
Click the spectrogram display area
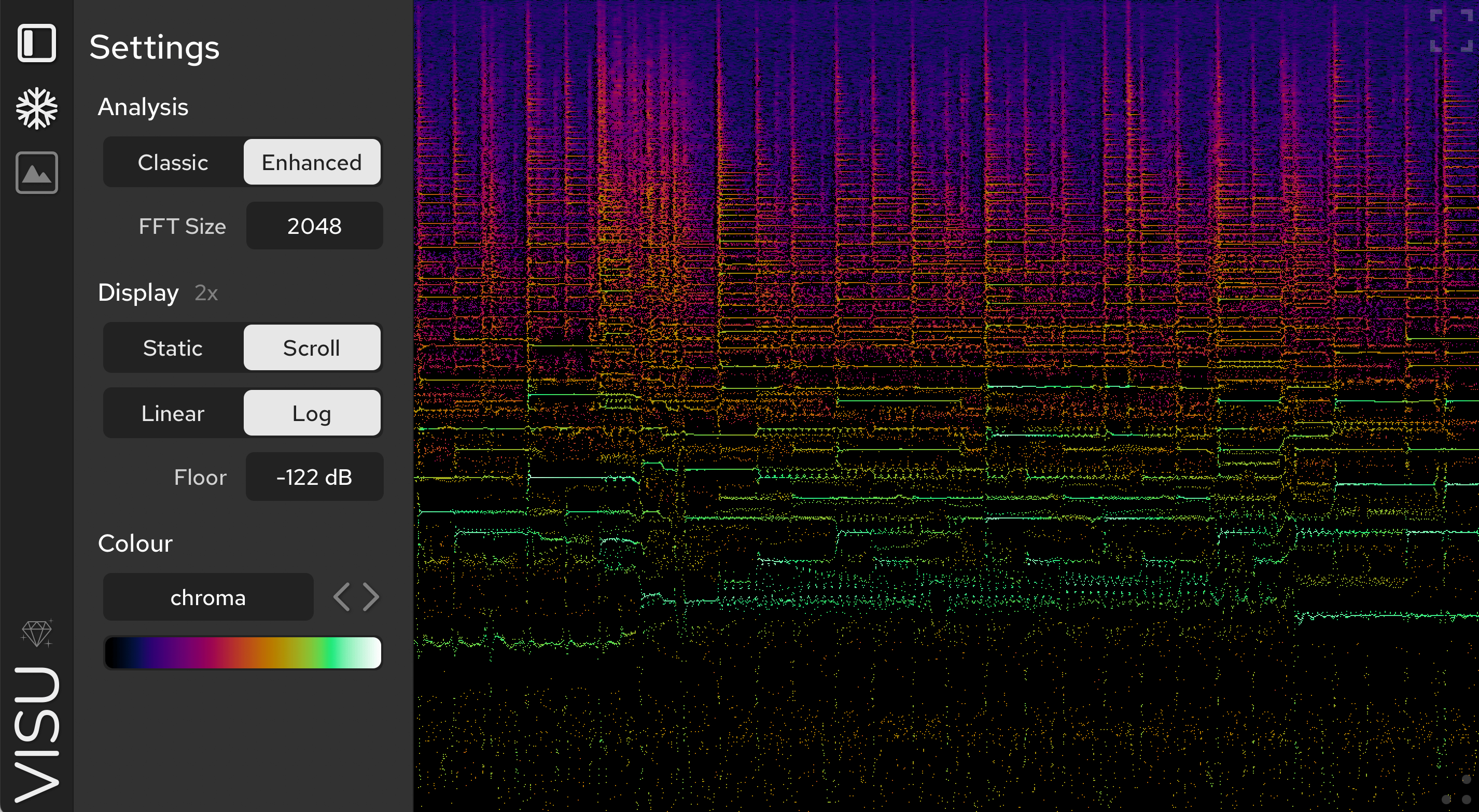[946, 406]
